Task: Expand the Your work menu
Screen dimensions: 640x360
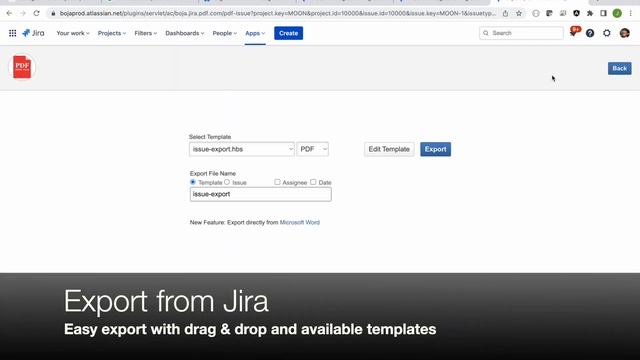Action: [x=73, y=33]
